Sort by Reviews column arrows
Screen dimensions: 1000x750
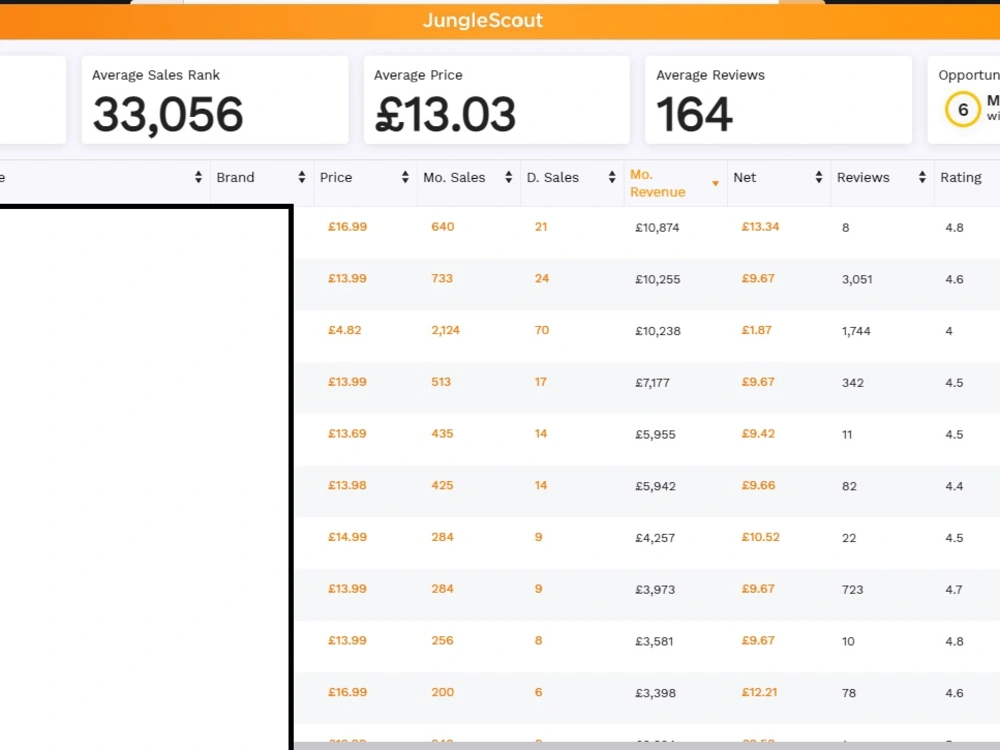coord(922,177)
